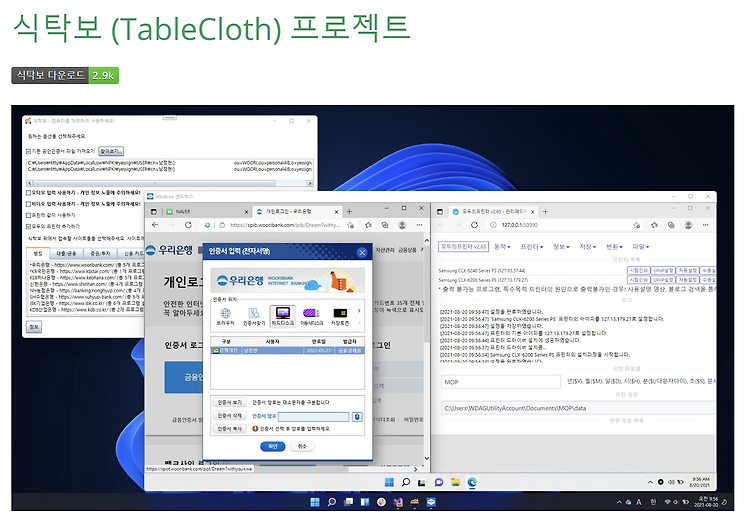Expand the 저장 dropdown menu

587,247
